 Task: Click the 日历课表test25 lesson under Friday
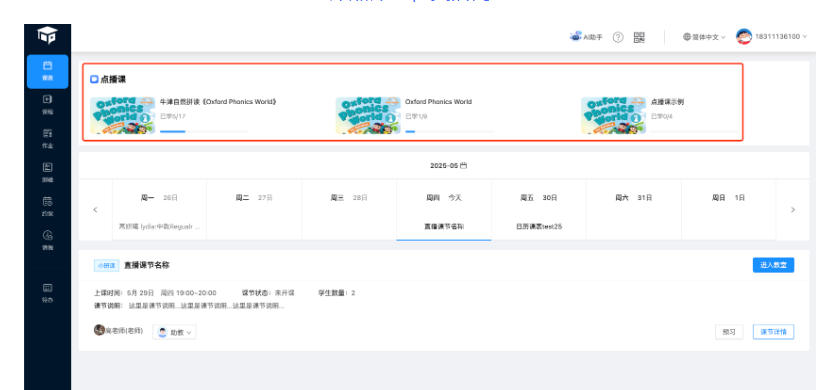539,227
